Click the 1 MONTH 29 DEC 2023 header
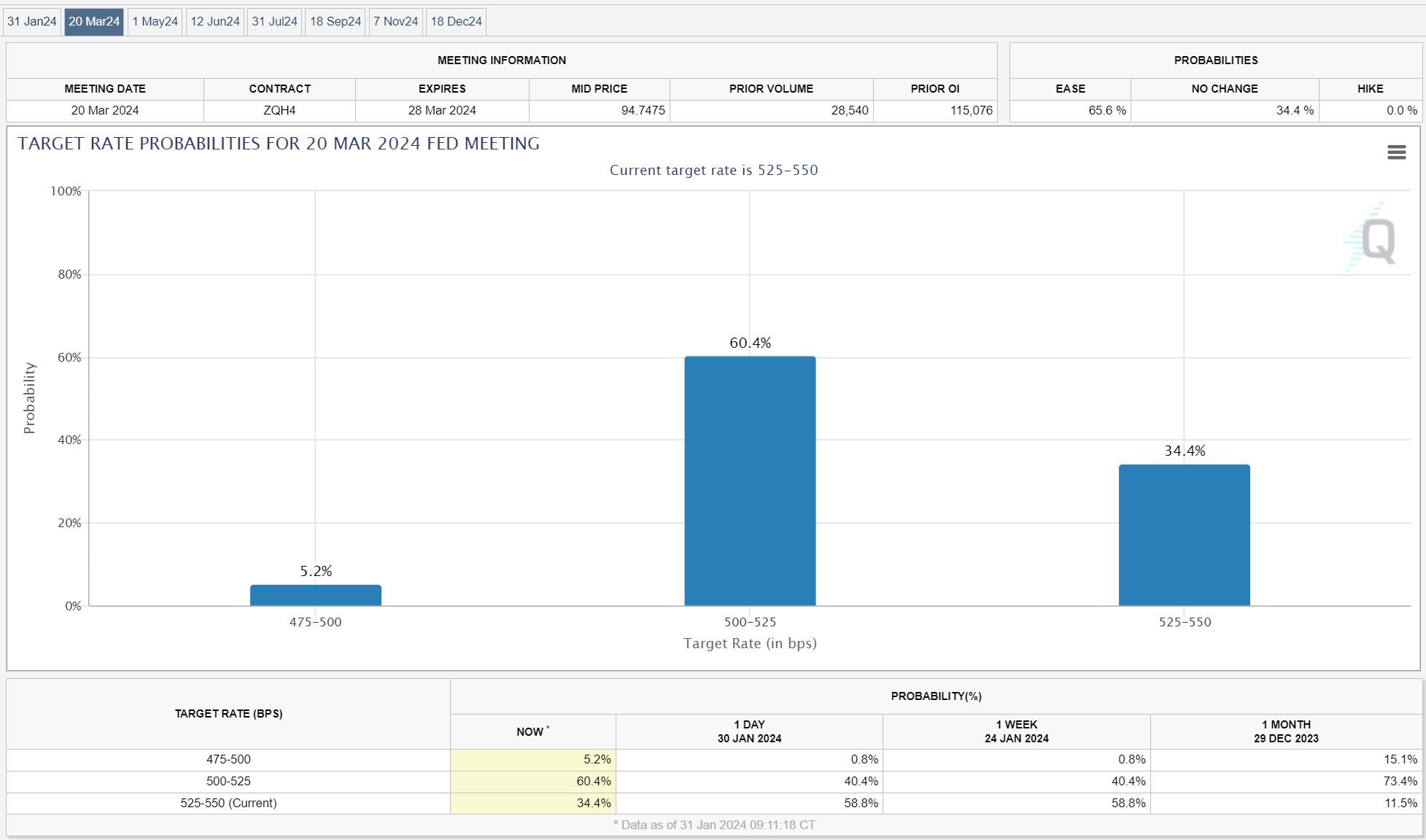Screen dimensions: 1426x840 (1286, 731)
